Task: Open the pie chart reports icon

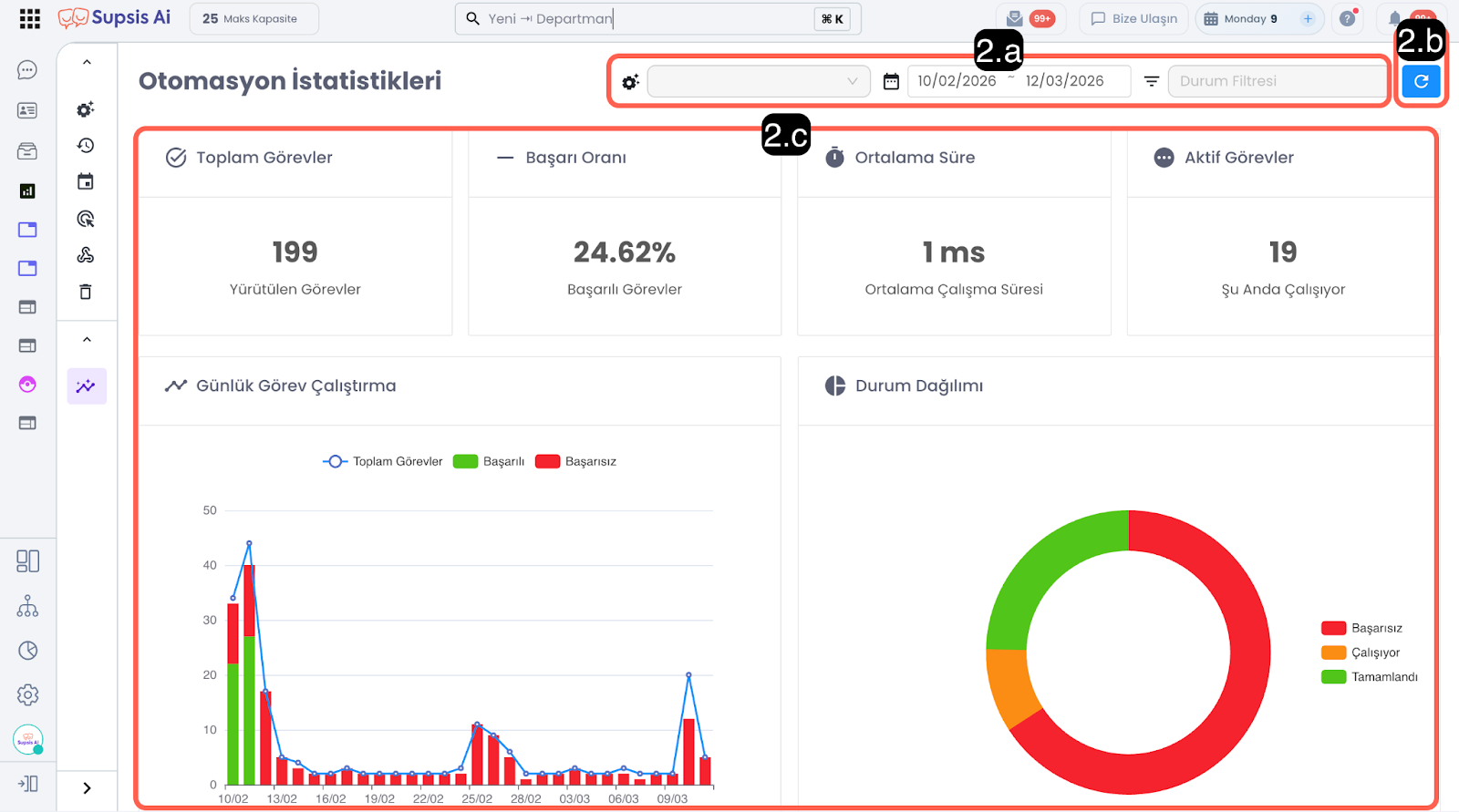Action: tap(27, 651)
